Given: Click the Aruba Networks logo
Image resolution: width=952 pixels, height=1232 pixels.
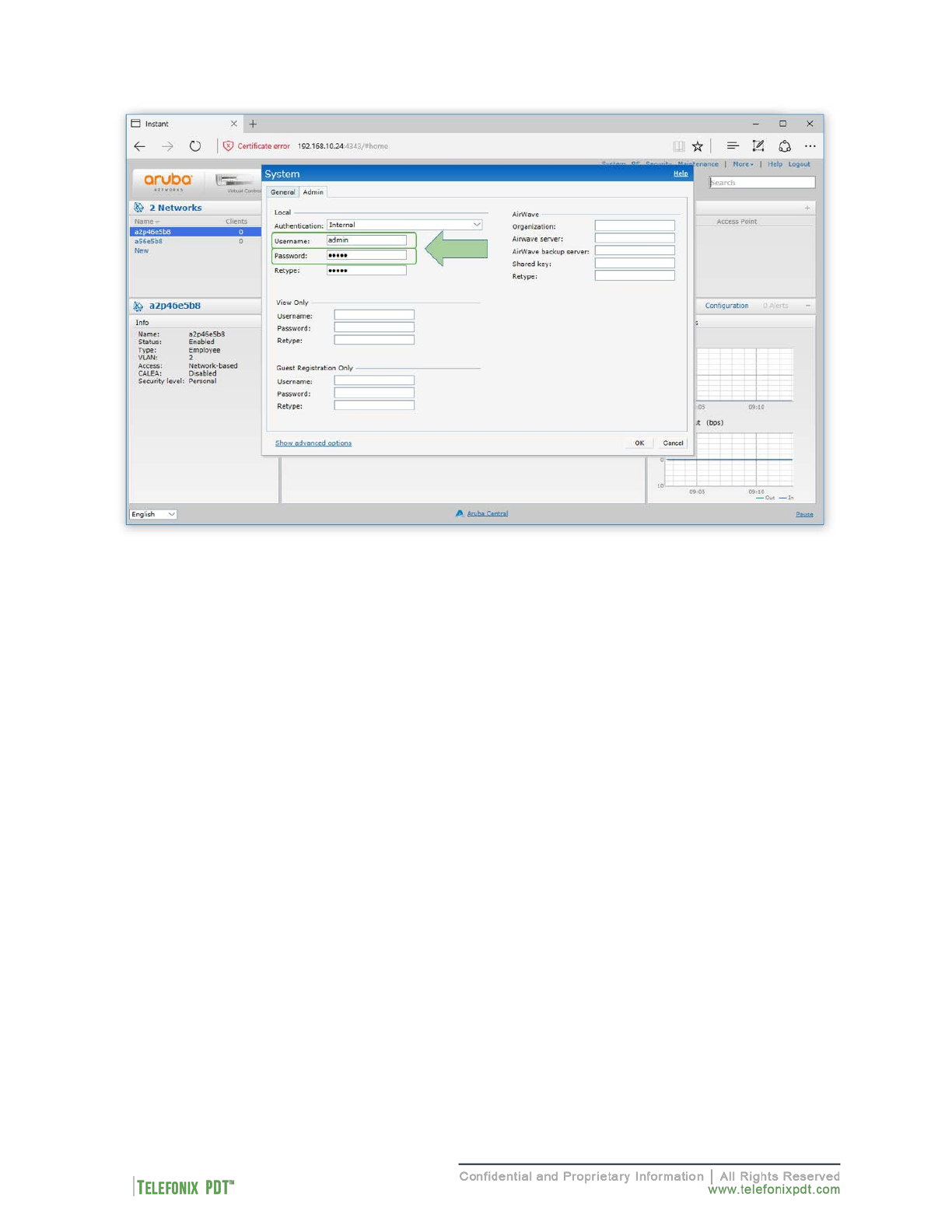Looking at the screenshot, I should pyautogui.click(x=168, y=181).
